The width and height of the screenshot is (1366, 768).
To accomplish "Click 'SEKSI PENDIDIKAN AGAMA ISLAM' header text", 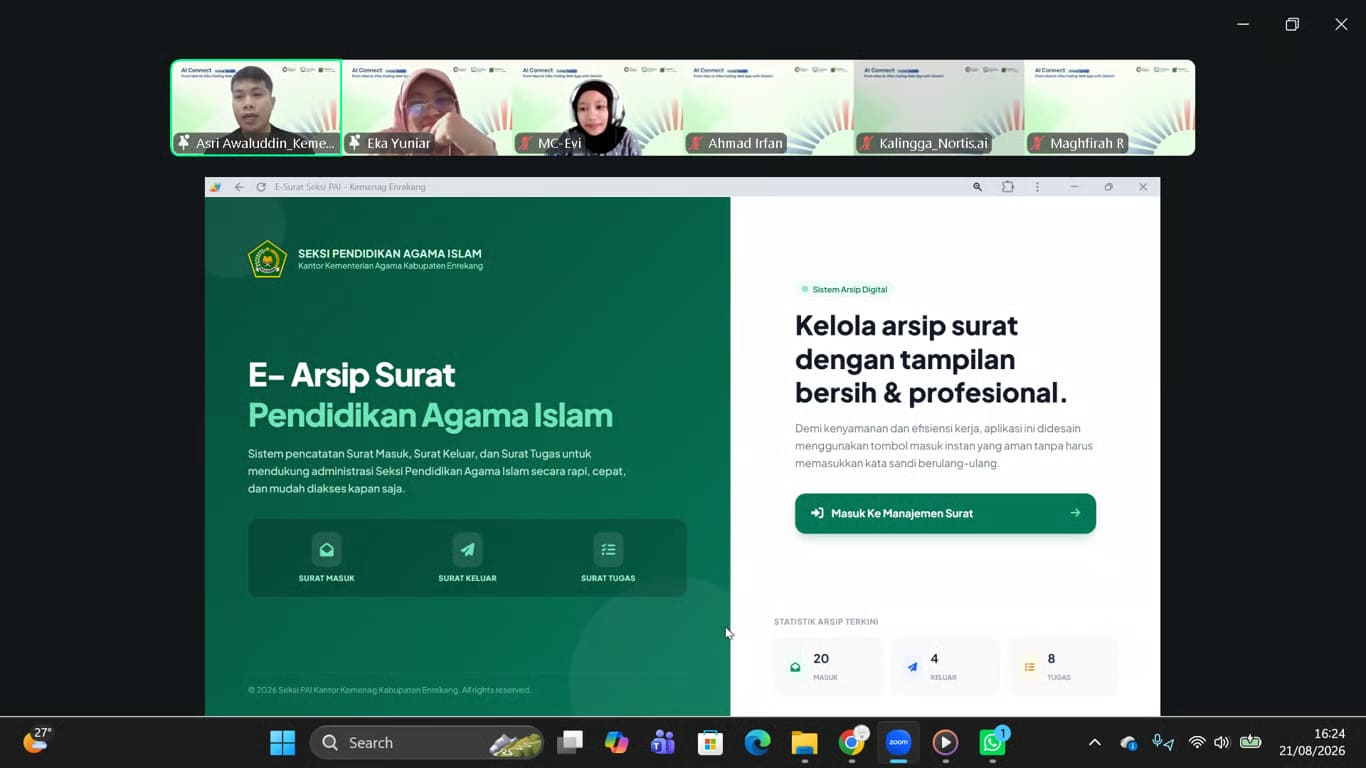I will pyautogui.click(x=390, y=254).
